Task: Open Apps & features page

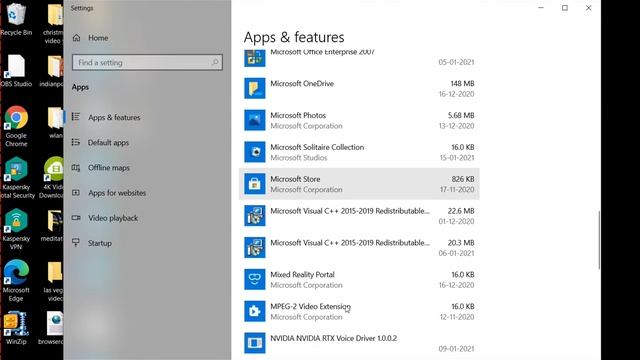Action: pyautogui.click(x=114, y=118)
